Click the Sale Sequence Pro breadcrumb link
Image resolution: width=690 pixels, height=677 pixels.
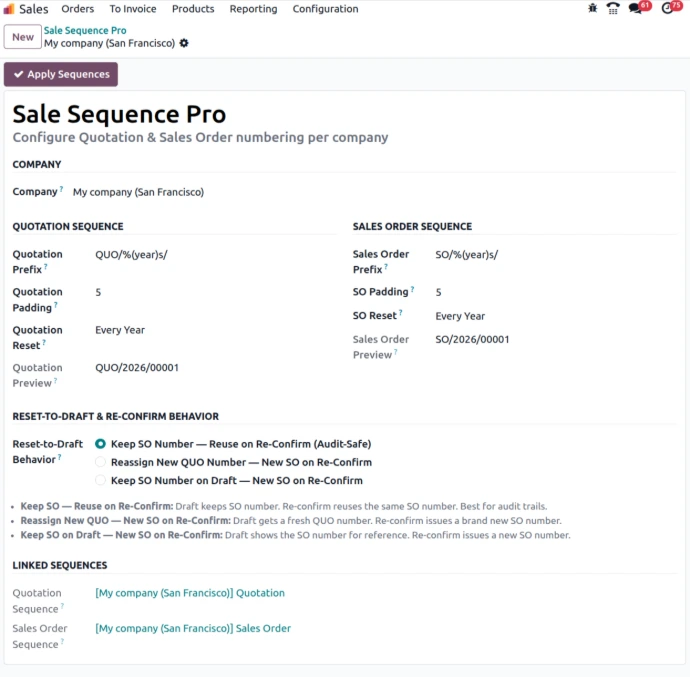click(x=85, y=31)
